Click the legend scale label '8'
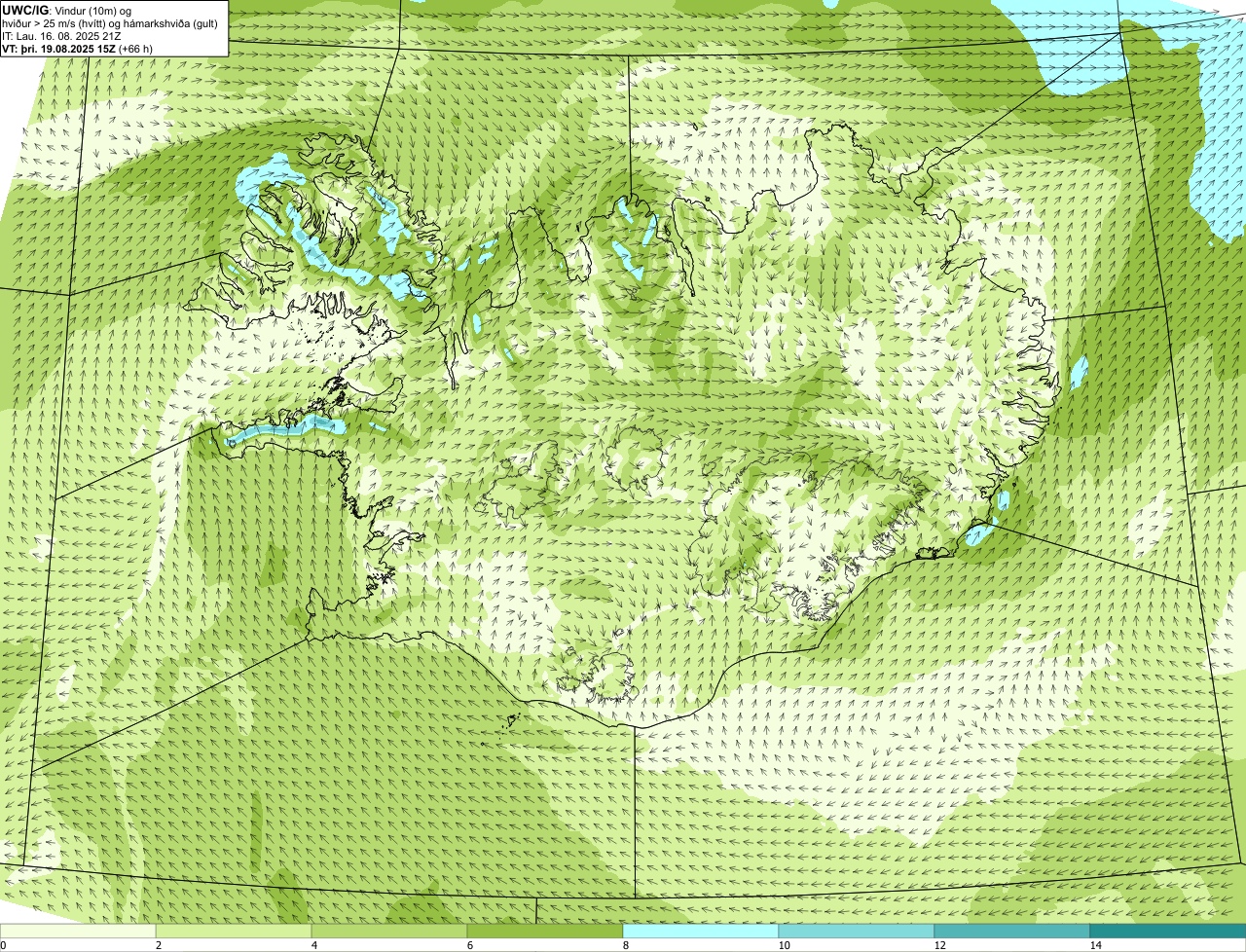Screen dimensions: 1246x952 pyautogui.click(x=625, y=945)
